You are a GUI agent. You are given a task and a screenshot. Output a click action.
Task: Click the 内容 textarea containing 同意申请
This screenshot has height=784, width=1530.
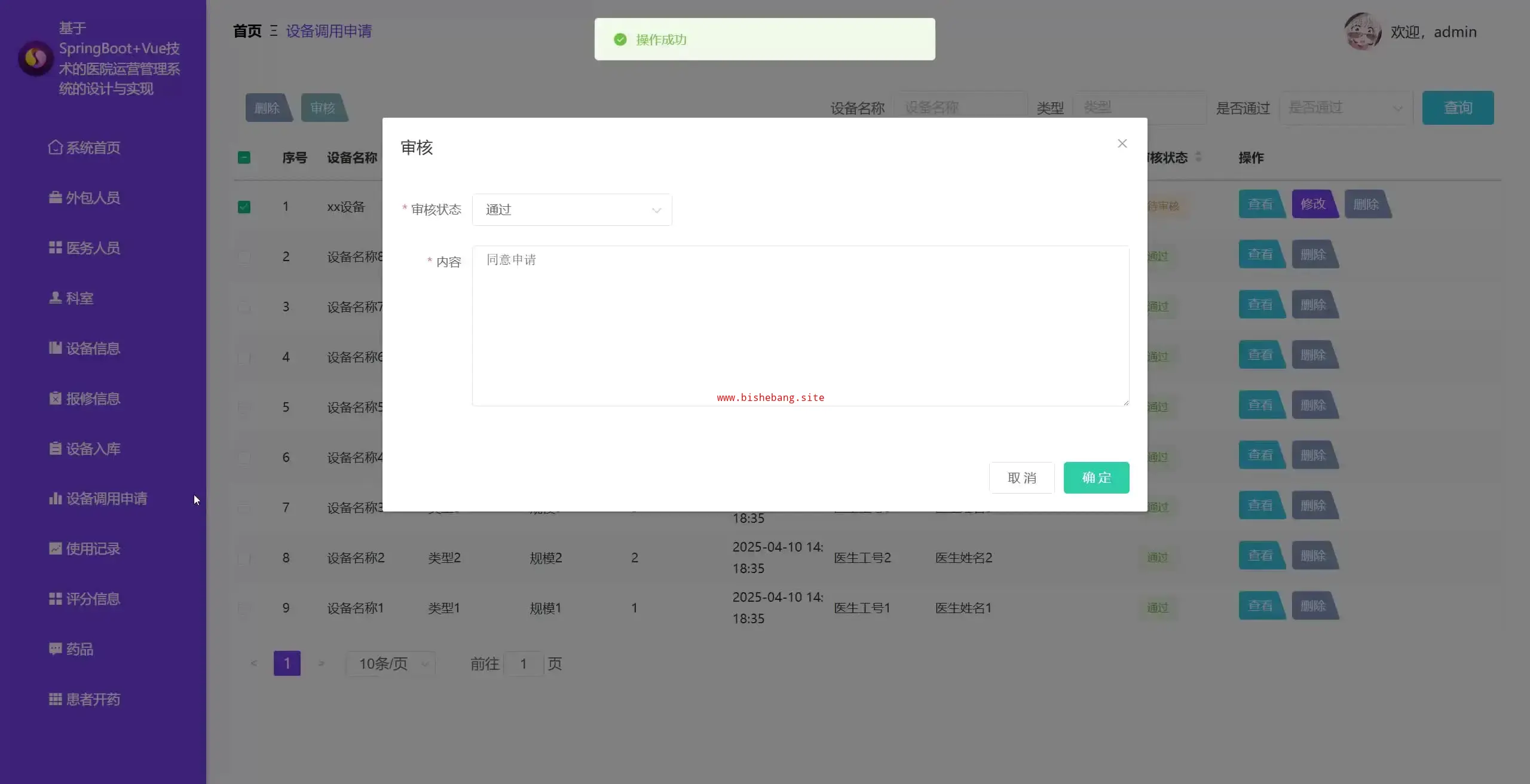[800, 326]
